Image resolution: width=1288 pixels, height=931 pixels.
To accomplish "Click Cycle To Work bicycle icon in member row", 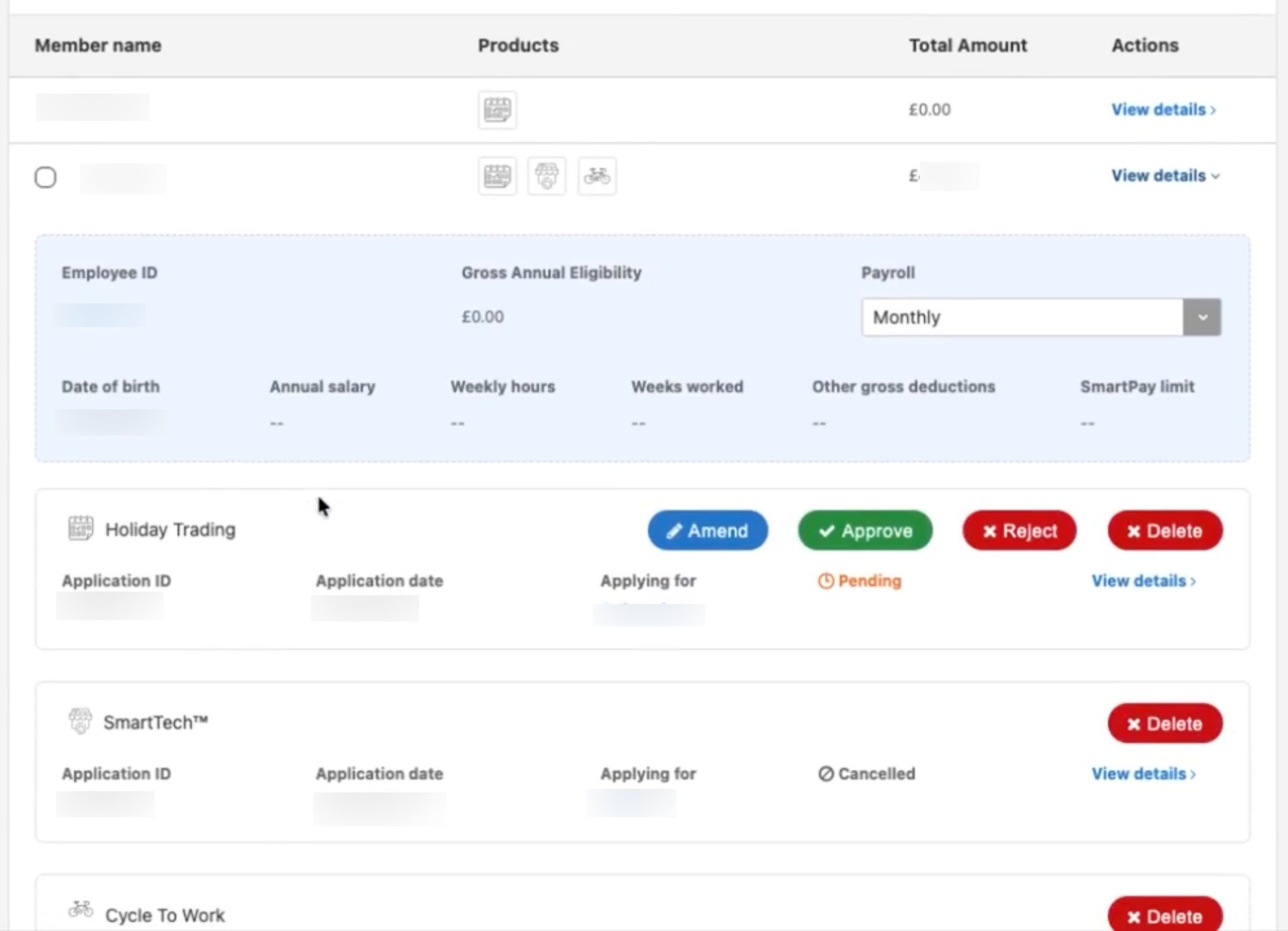I will (597, 176).
